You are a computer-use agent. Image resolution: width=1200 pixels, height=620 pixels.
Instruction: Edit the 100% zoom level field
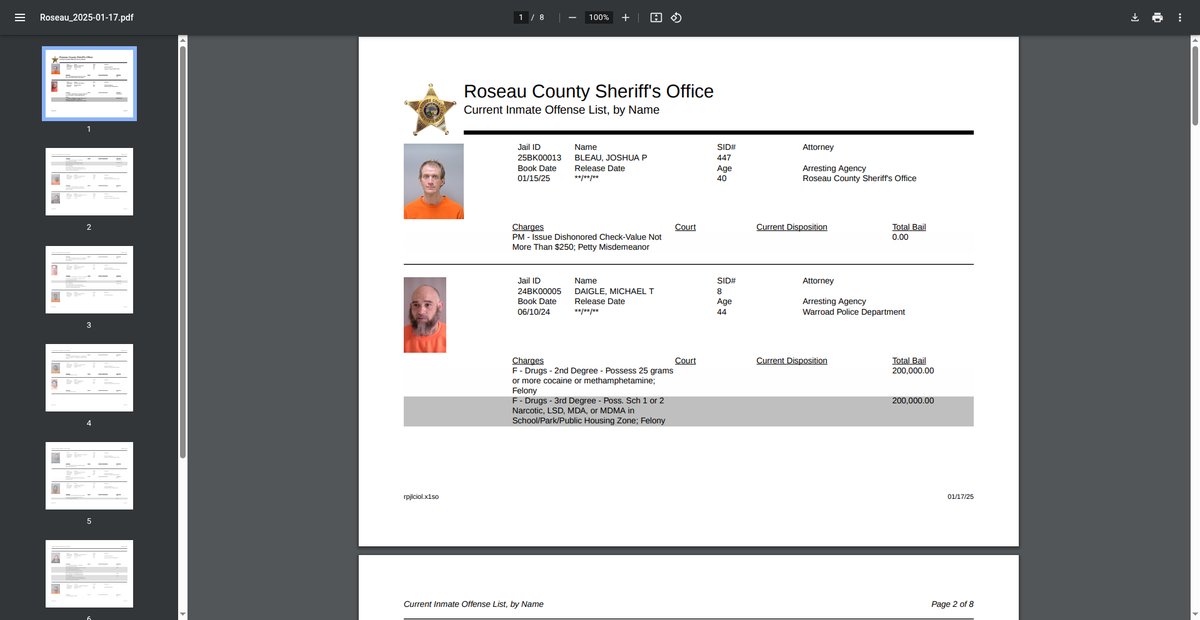pos(599,17)
